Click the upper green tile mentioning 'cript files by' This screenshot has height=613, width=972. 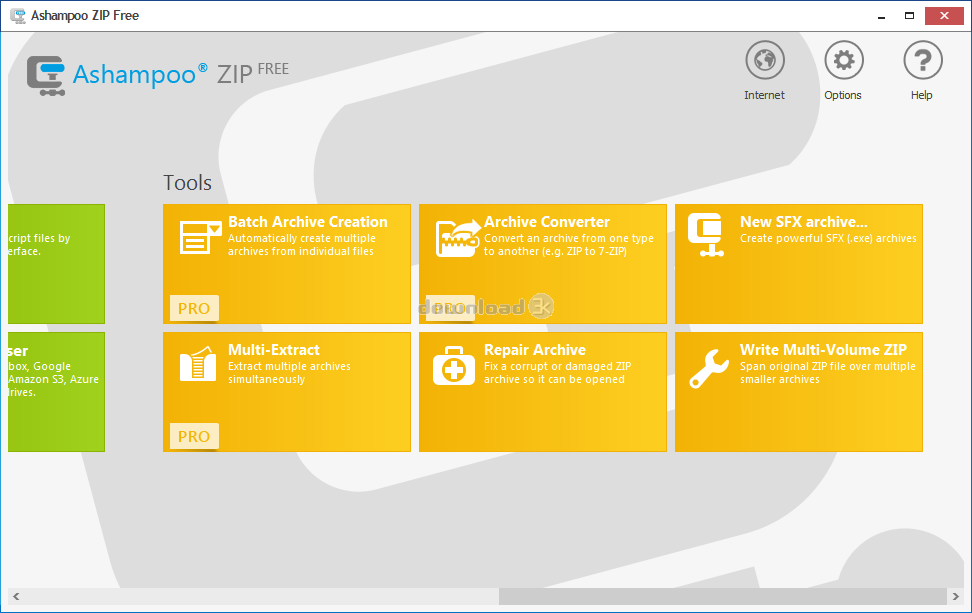(56, 264)
